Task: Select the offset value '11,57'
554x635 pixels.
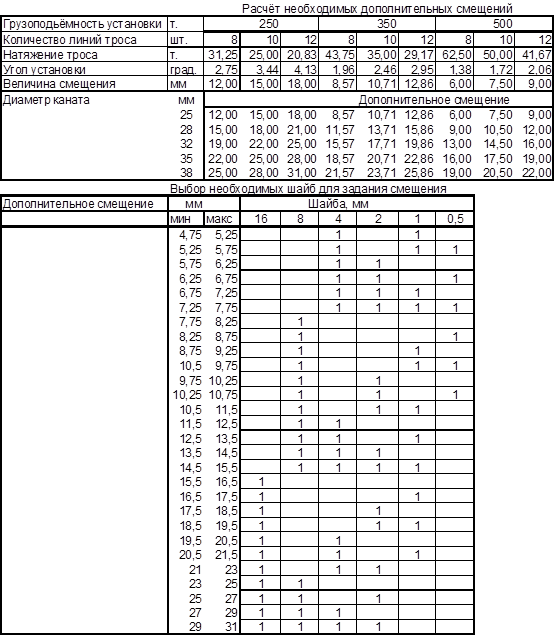Action: (x=340, y=130)
